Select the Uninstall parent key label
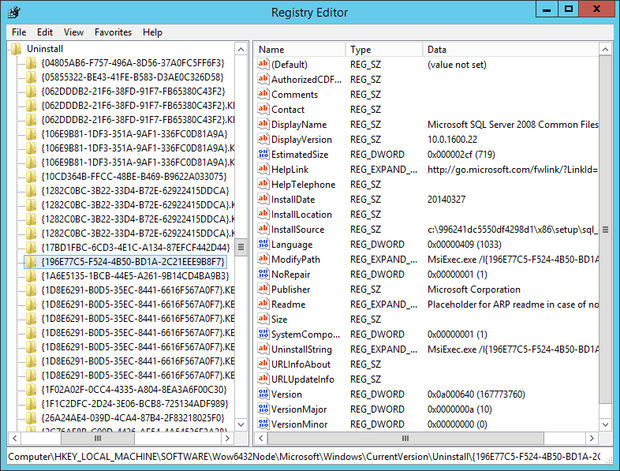Viewport: 620px width, 471px height. pyautogui.click(x=45, y=49)
